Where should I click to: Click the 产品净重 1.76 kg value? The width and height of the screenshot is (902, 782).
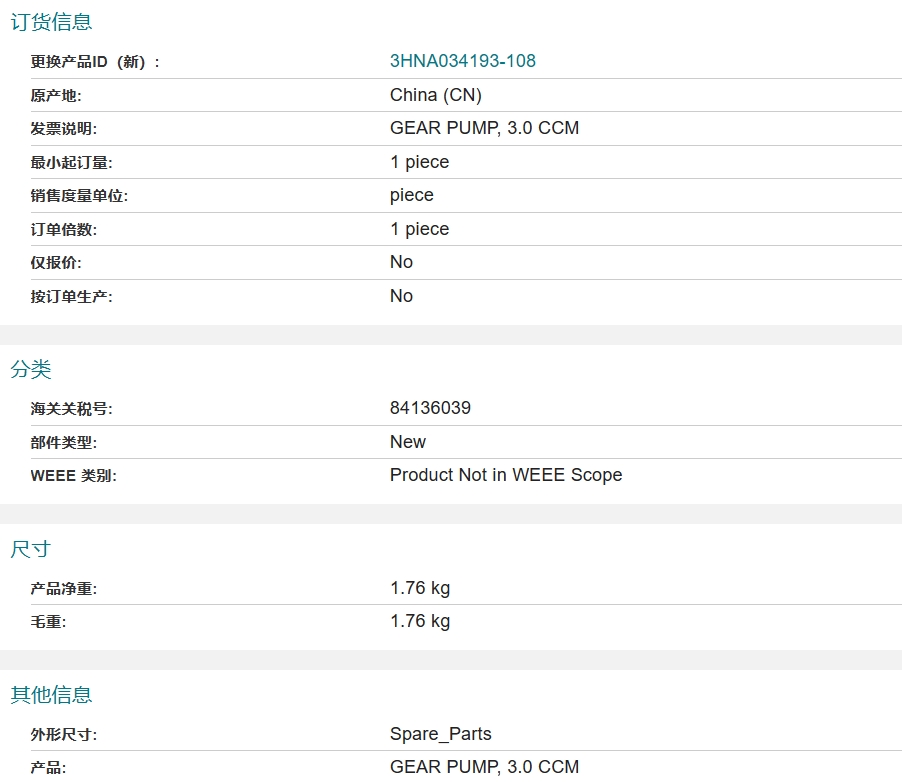[x=420, y=588]
